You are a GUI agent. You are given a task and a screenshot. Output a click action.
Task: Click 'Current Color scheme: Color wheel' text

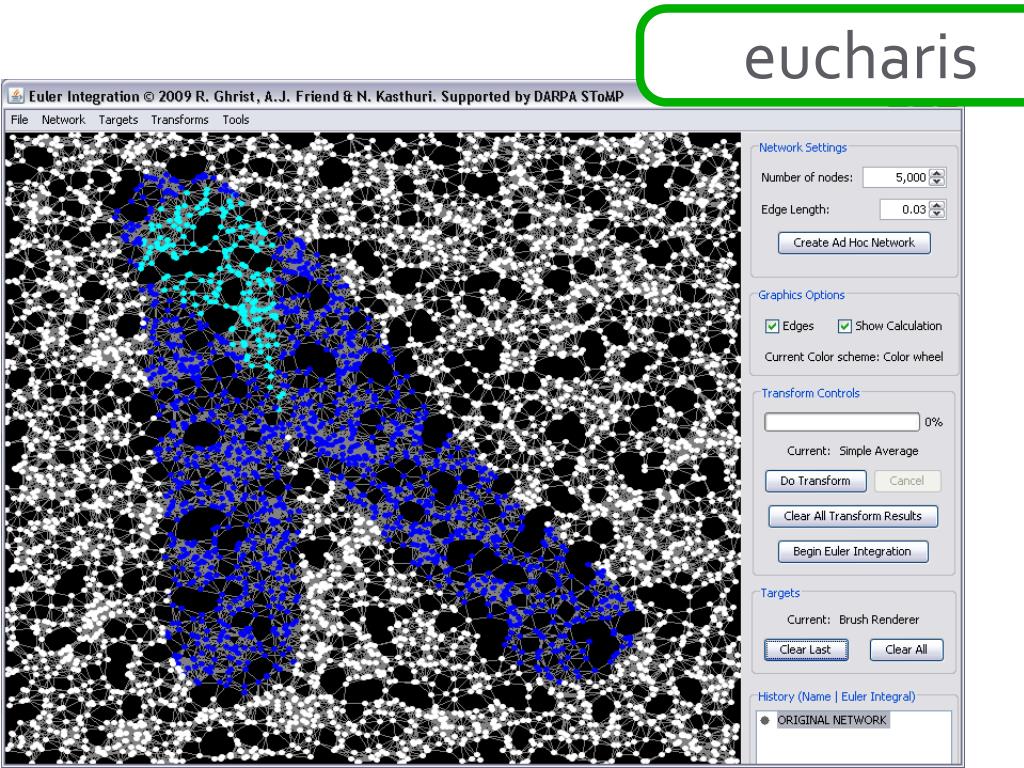point(854,357)
